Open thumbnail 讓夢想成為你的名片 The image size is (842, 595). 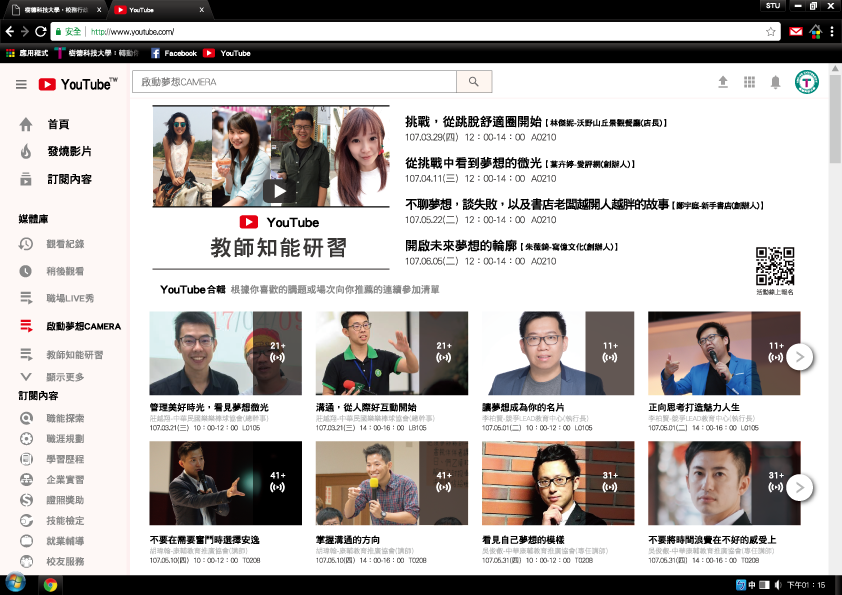pyautogui.click(x=558, y=353)
